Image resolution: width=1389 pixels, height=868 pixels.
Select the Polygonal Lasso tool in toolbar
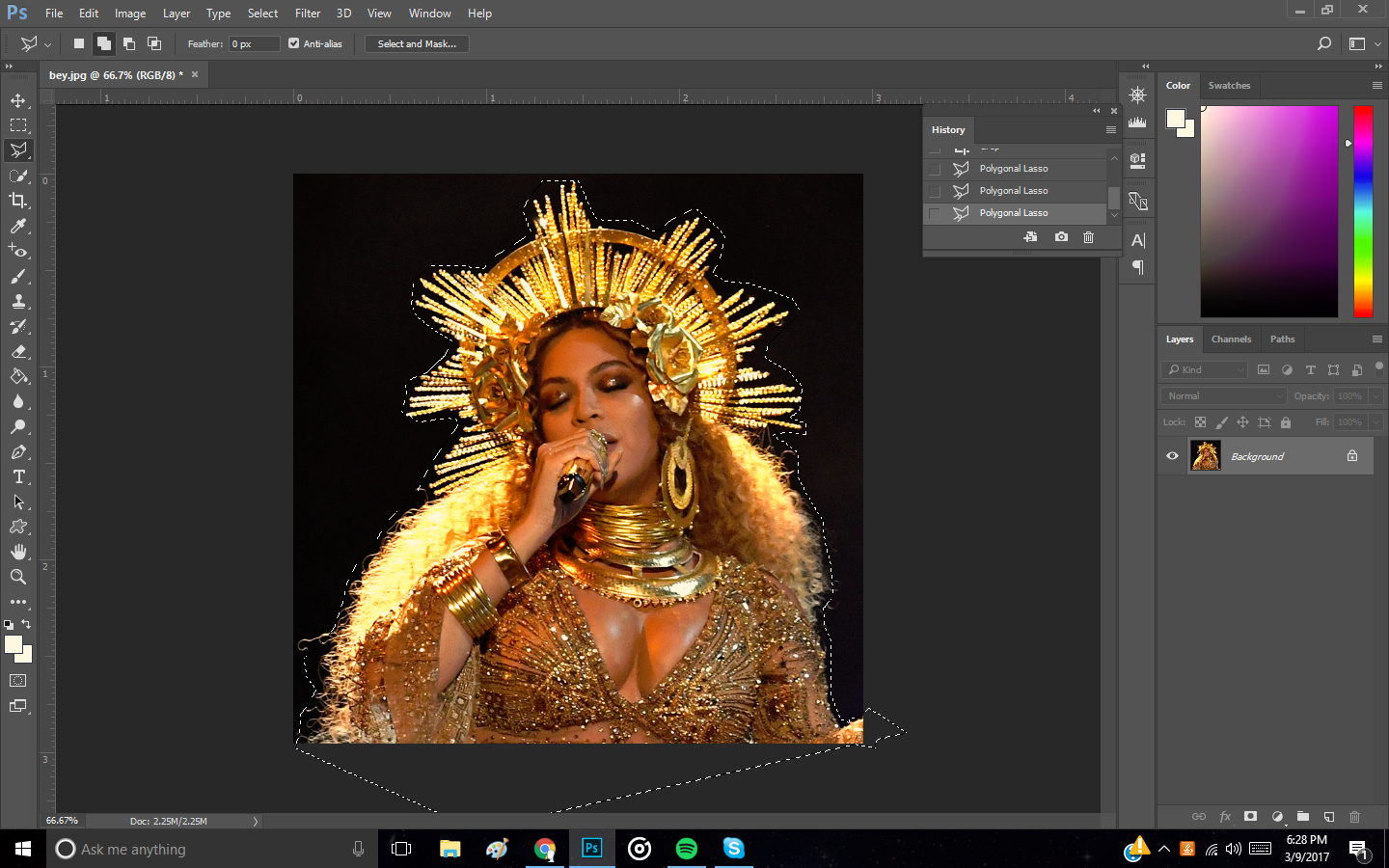[x=18, y=150]
